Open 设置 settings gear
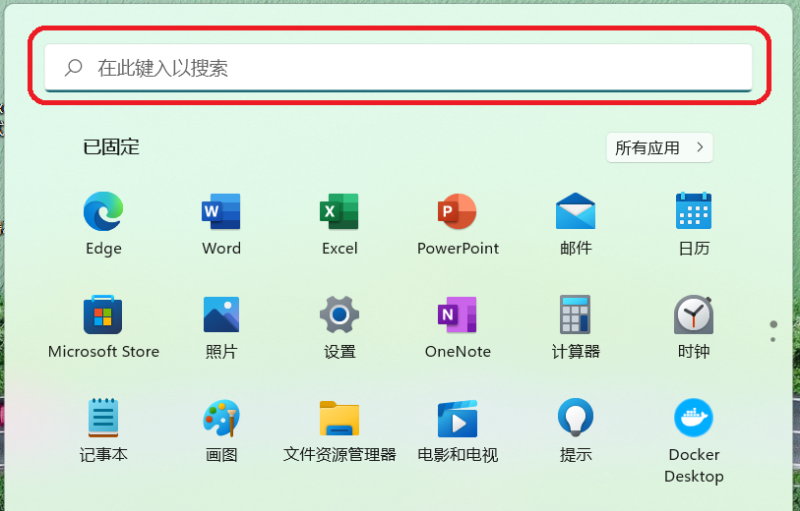This screenshot has height=511, width=800. click(339, 326)
